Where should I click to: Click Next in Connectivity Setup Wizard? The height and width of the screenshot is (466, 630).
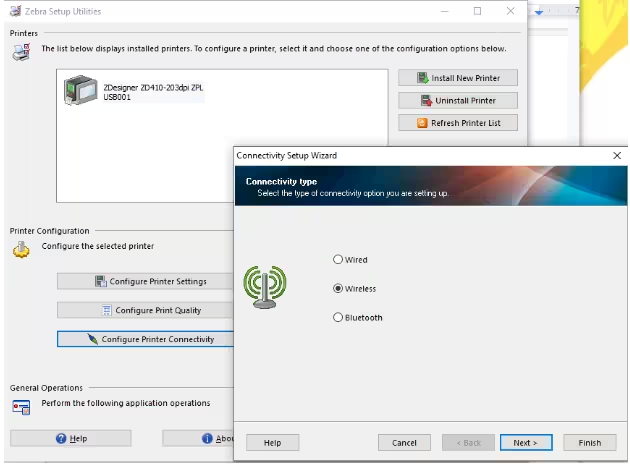point(525,442)
